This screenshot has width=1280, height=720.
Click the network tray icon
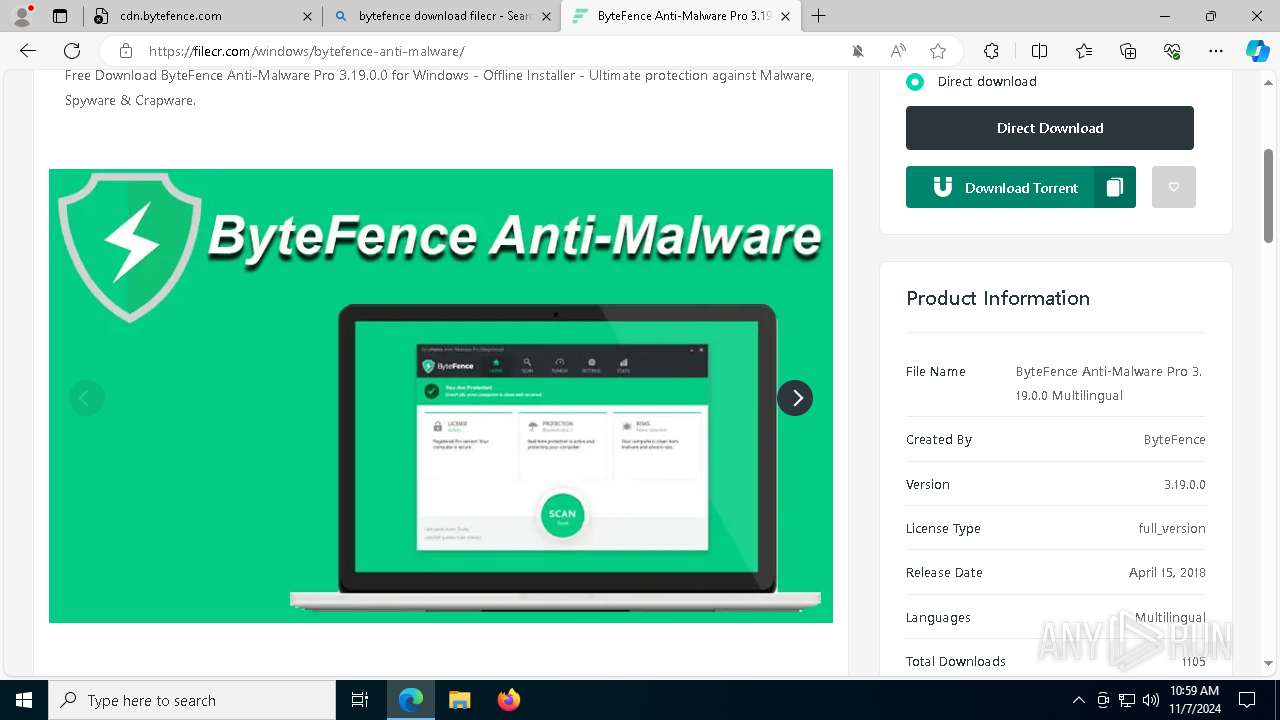coord(1127,700)
